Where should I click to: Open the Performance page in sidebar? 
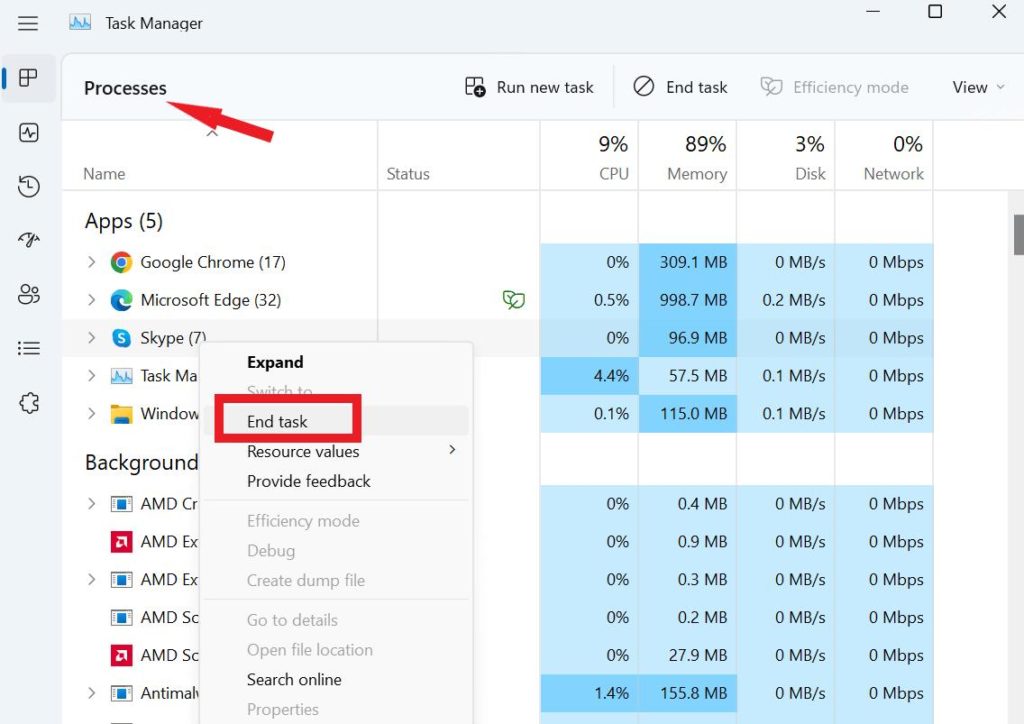(29, 132)
